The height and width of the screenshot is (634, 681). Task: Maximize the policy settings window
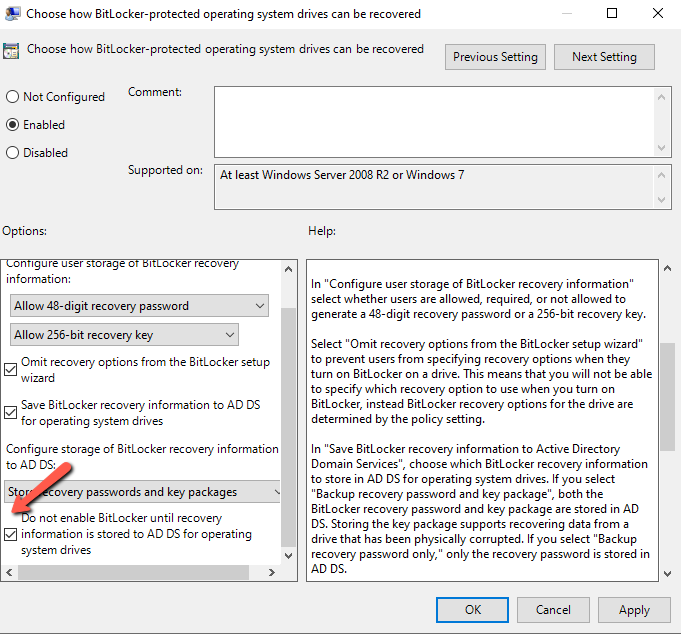coord(612,14)
